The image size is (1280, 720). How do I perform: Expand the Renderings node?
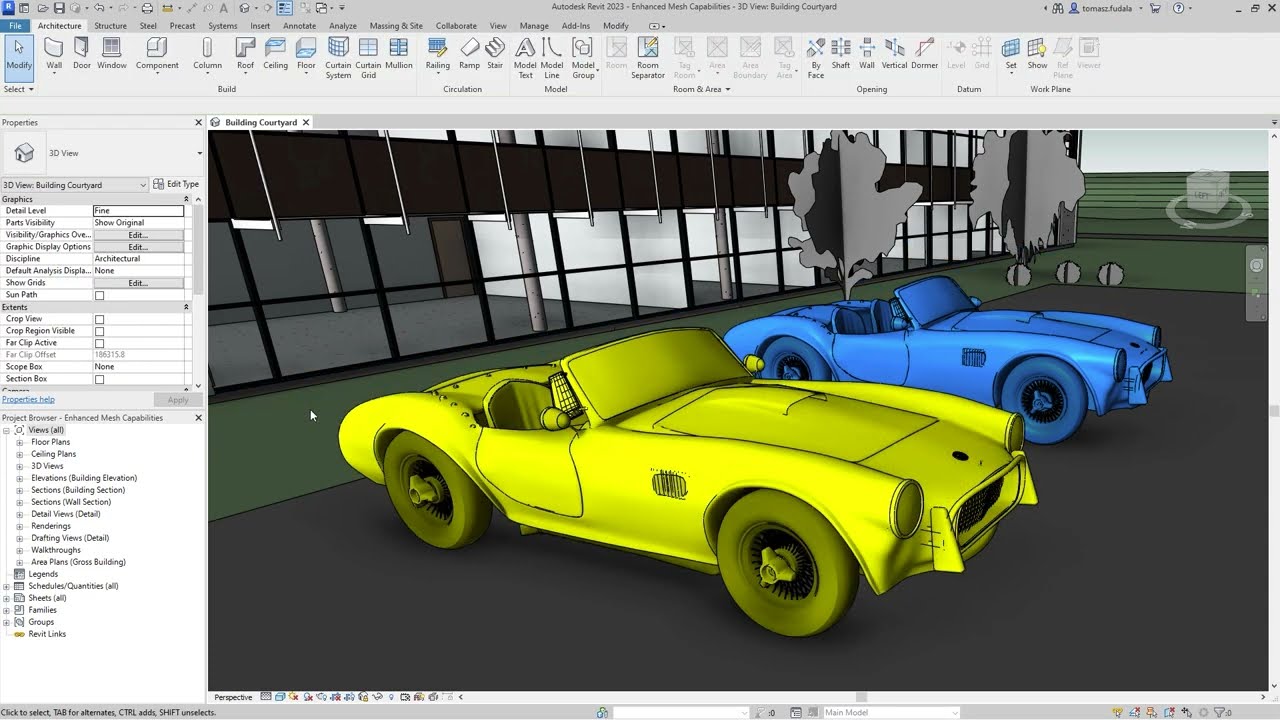point(19,526)
